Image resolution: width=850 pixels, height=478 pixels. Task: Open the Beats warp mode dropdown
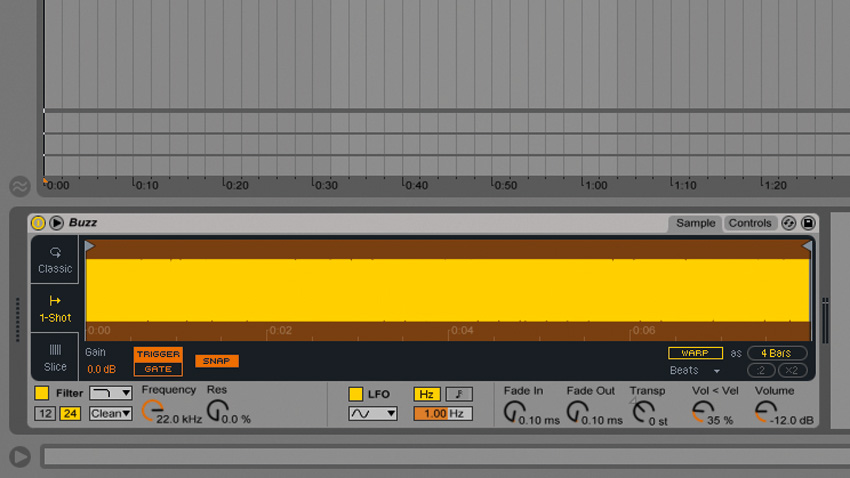coord(695,371)
